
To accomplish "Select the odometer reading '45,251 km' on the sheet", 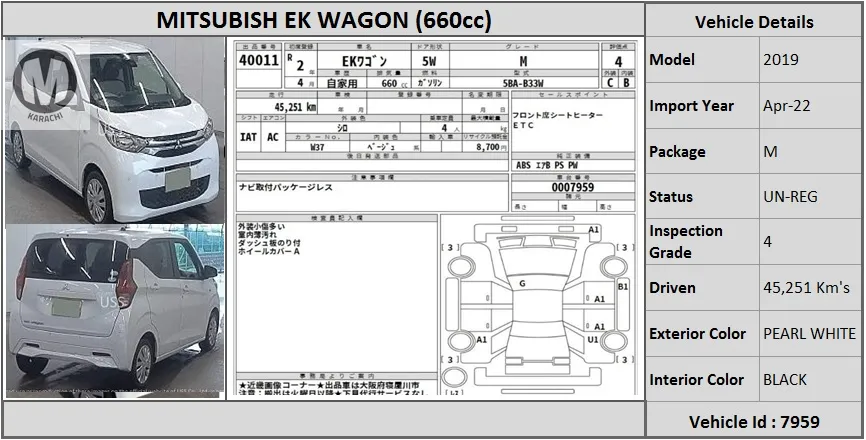I will click(x=295, y=107).
